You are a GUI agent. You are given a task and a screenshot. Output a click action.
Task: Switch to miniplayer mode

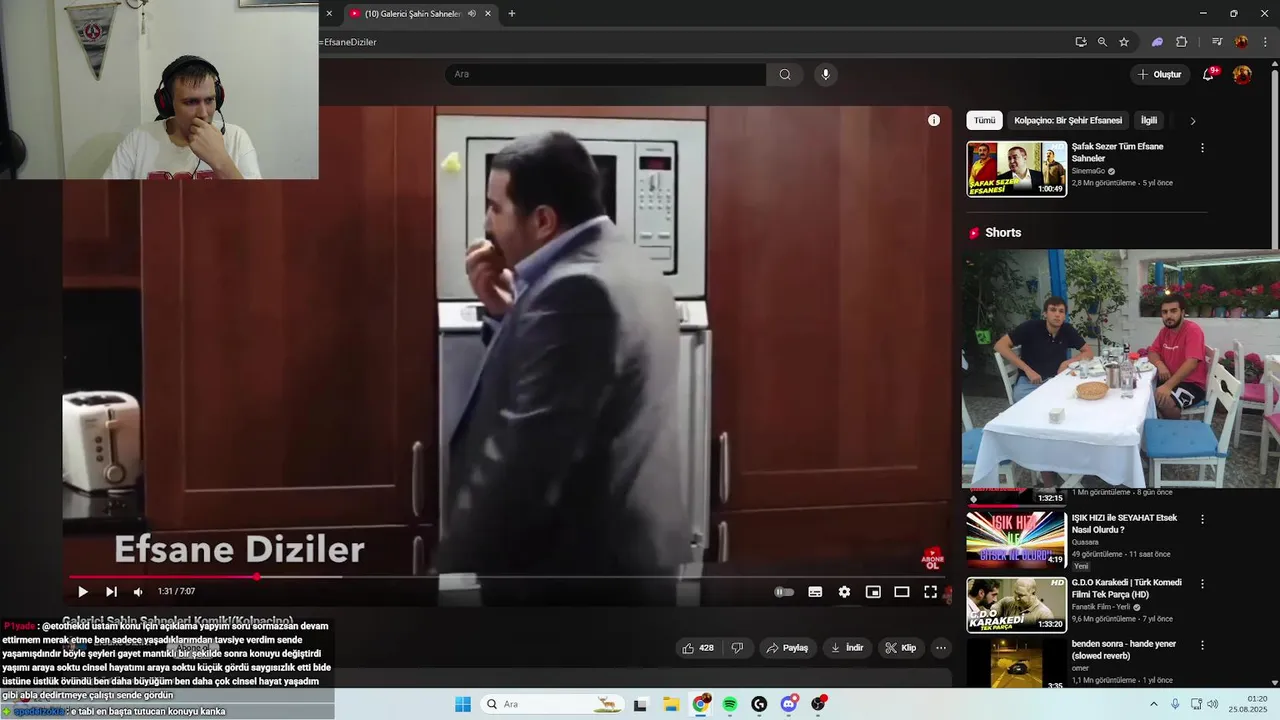pyautogui.click(x=873, y=592)
